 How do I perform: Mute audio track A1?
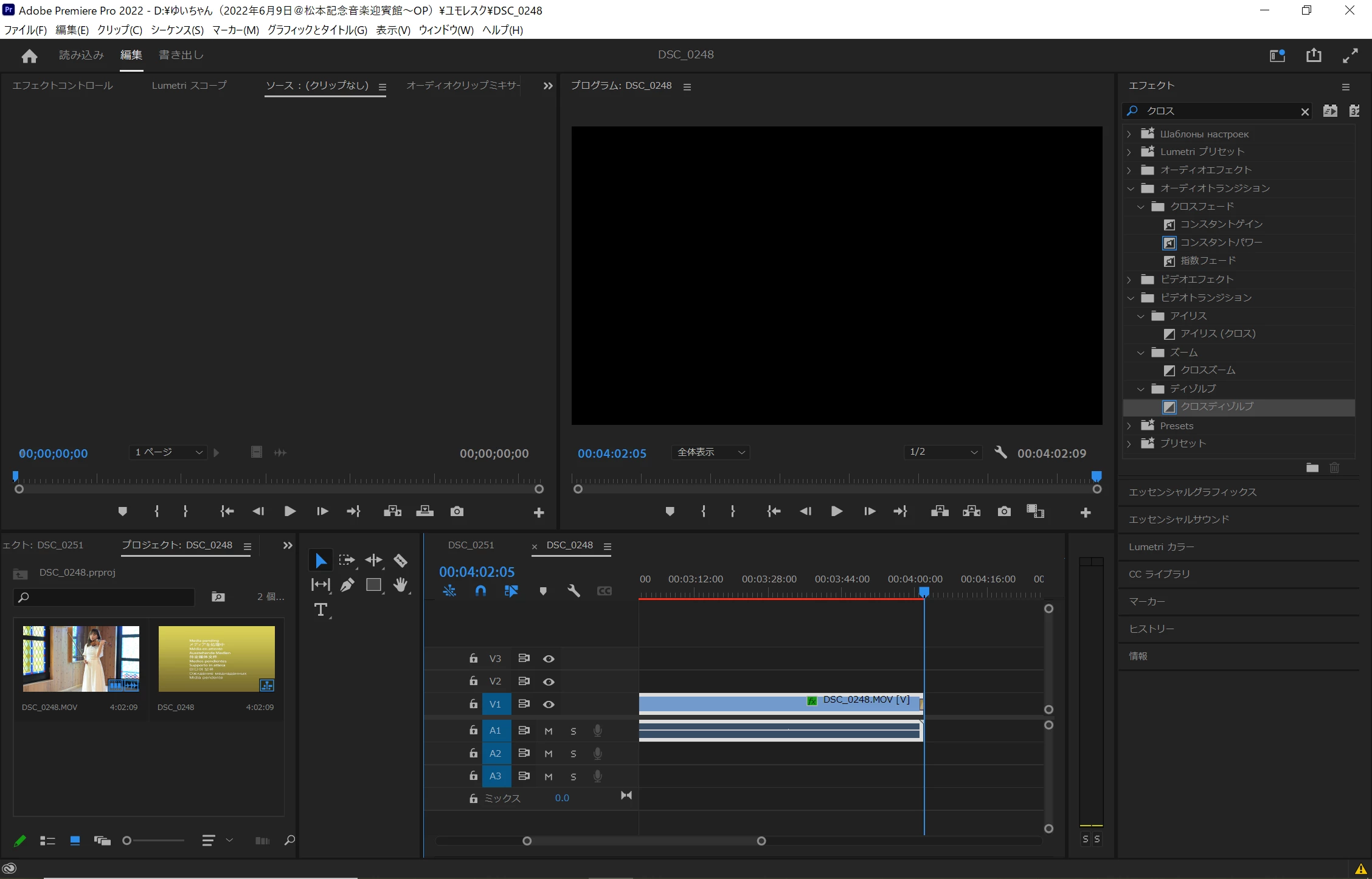[x=549, y=731]
